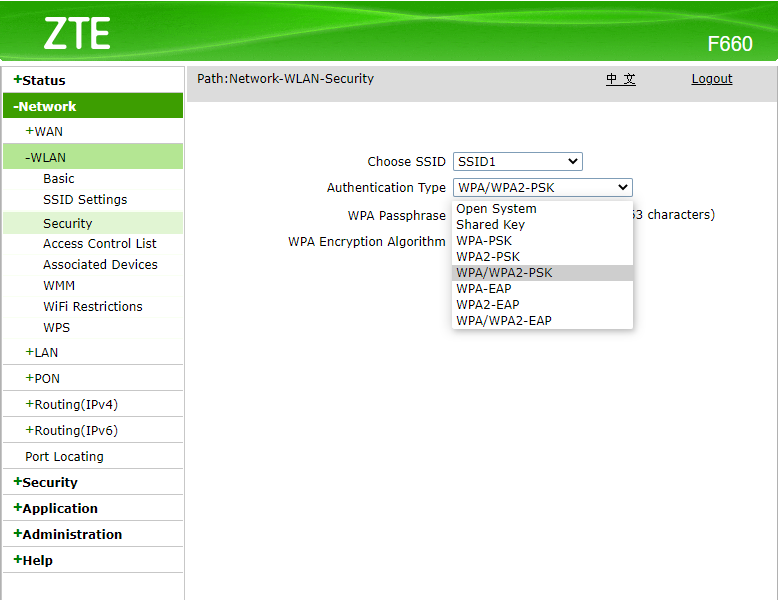Image resolution: width=779 pixels, height=600 pixels.
Task: Click the Authentication Type label
Action: (x=386, y=188)
